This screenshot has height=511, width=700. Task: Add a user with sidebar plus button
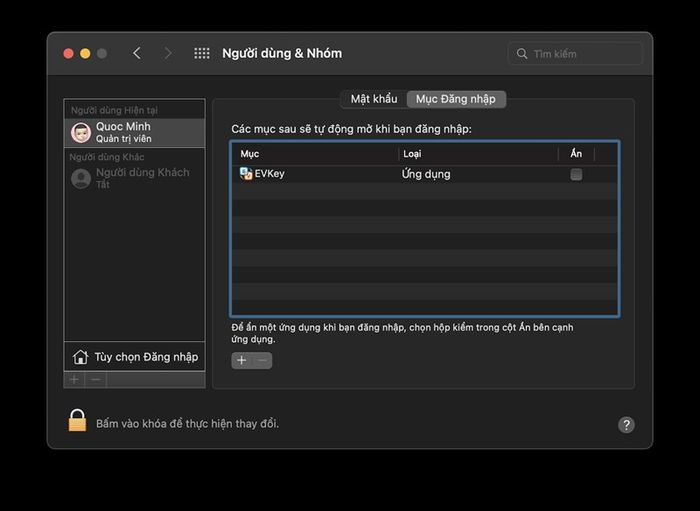coord(74,380)
